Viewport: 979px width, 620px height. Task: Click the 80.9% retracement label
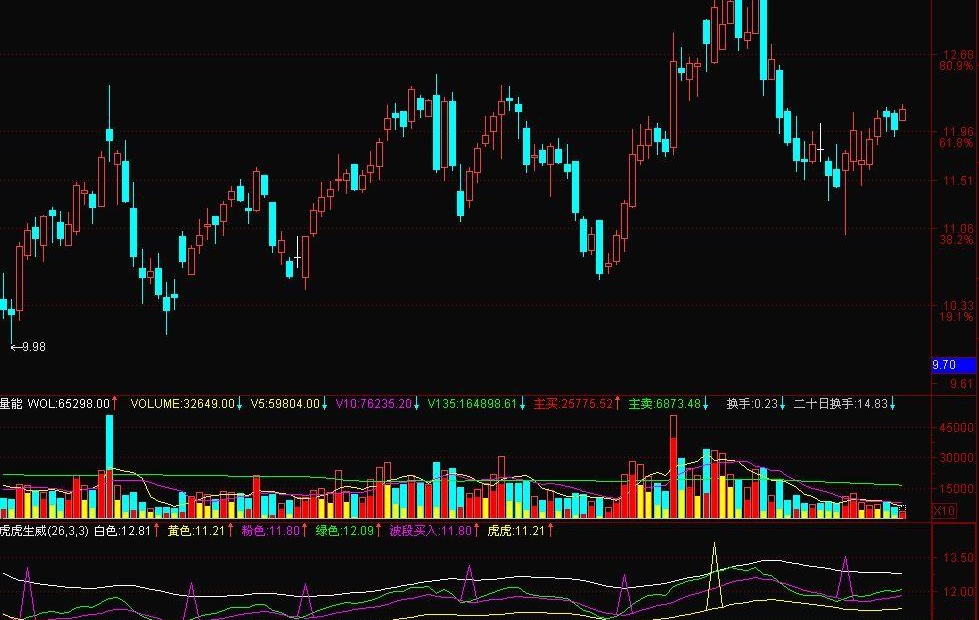956,66
